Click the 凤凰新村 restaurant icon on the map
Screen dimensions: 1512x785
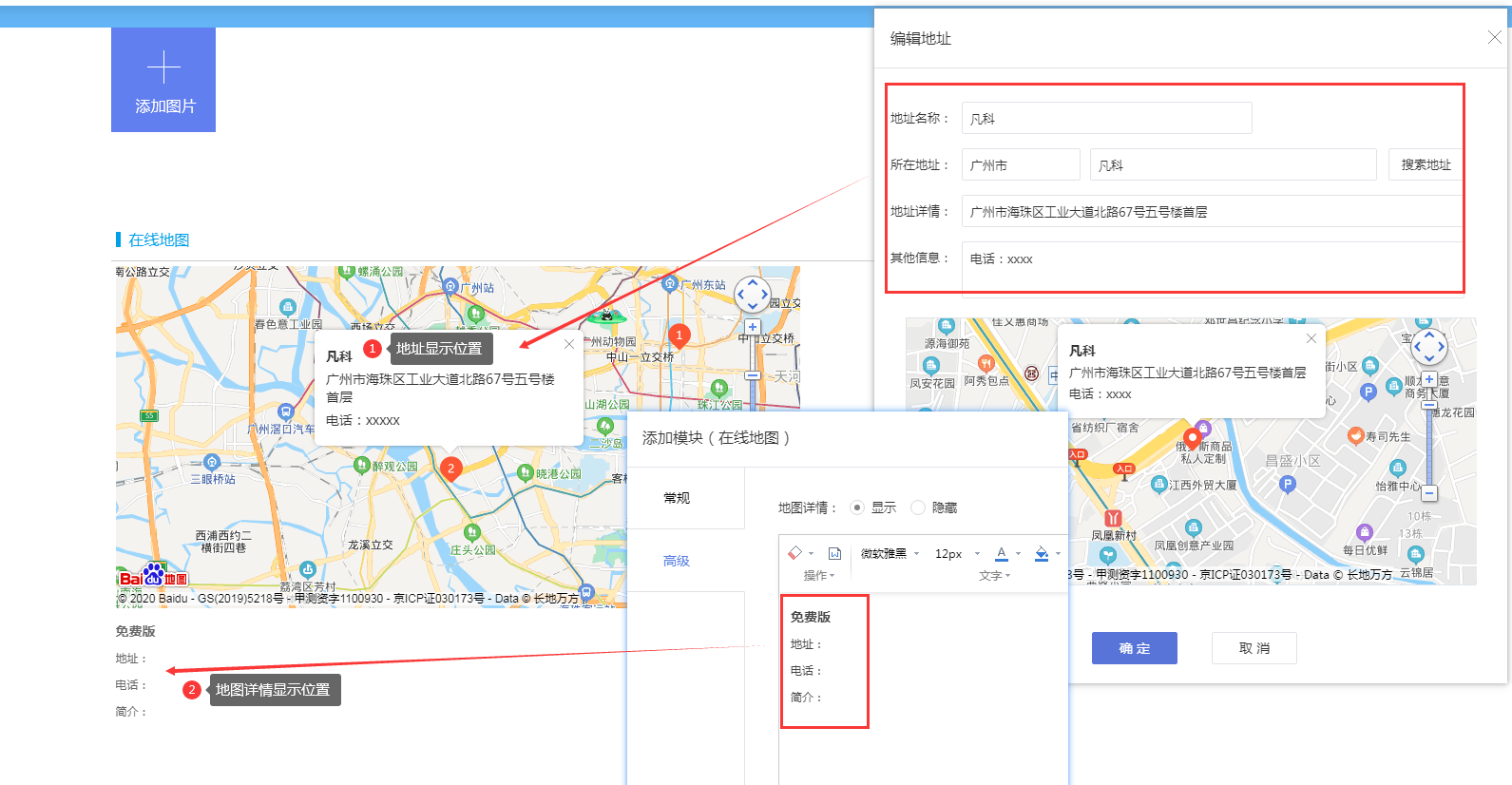[x=1113, y=519]
